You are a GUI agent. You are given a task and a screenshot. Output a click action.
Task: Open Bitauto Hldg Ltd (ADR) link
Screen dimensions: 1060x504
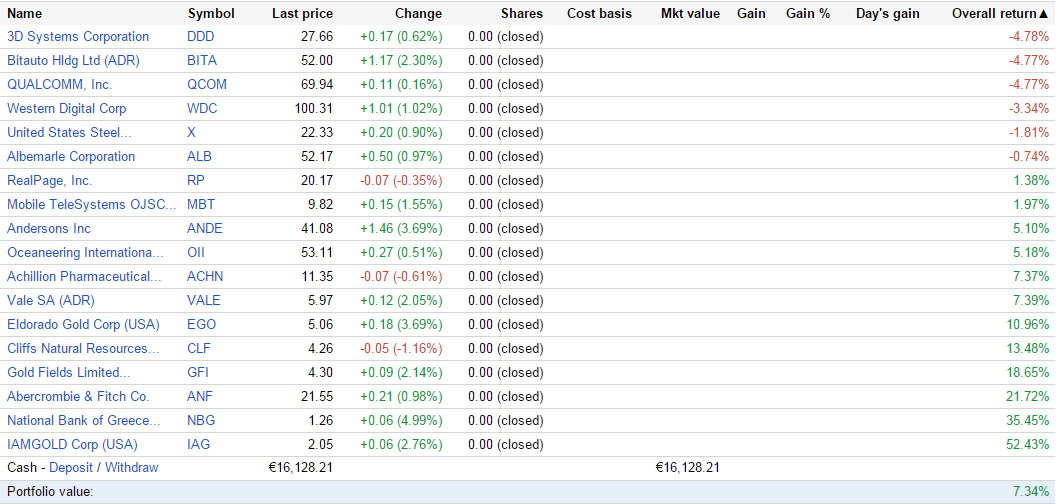pyautogui.click(x=73, y=61)
